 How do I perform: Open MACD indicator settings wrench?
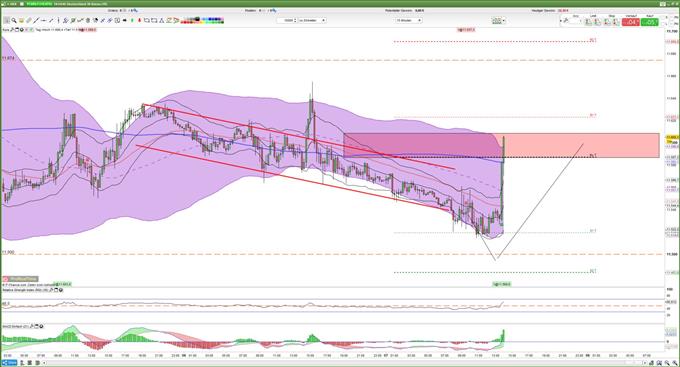click(x=32, y=326)
